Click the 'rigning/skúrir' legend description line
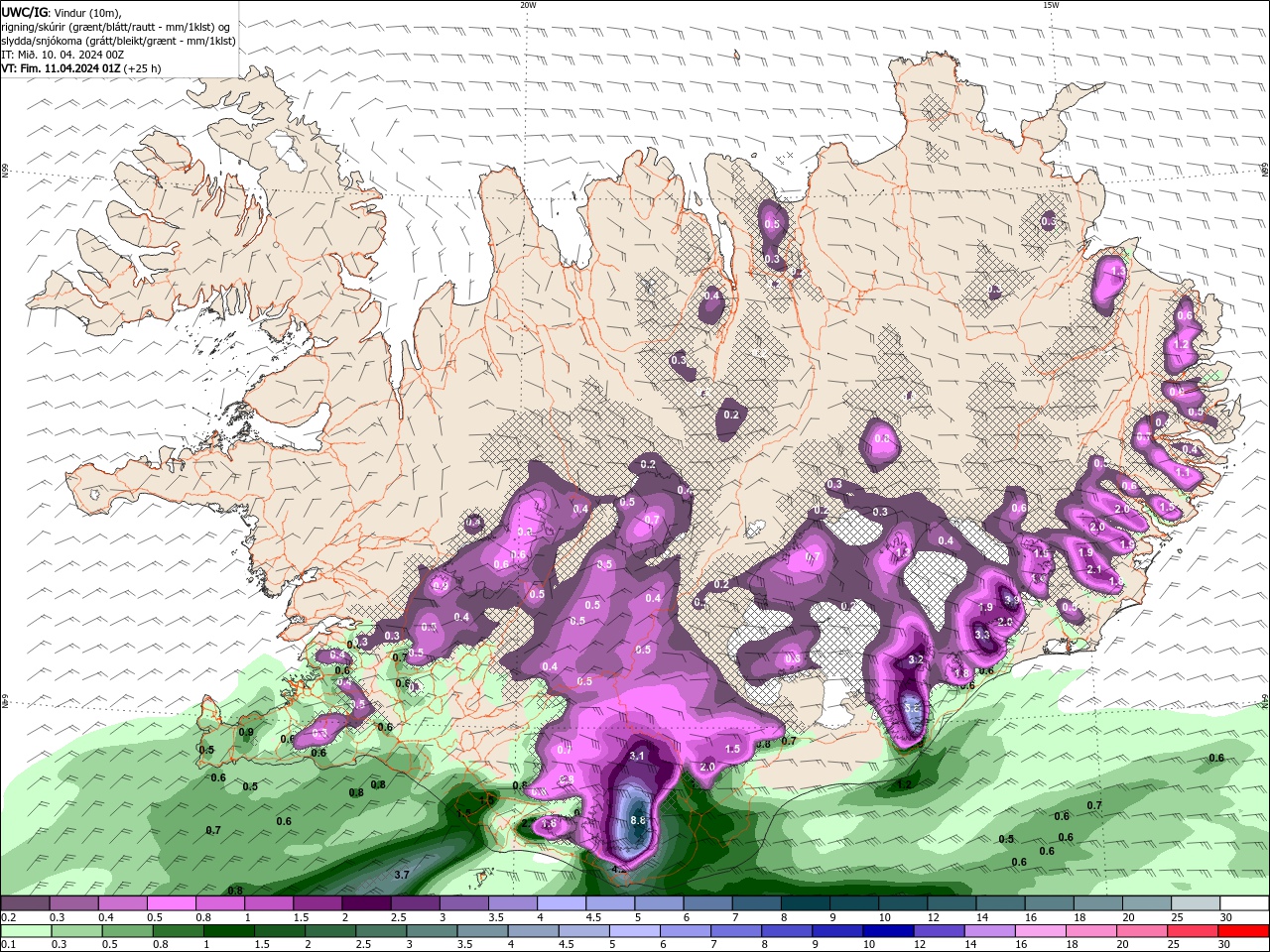Image resolution: width=1270 pixels, height=952 pixels. click(117, 27)
